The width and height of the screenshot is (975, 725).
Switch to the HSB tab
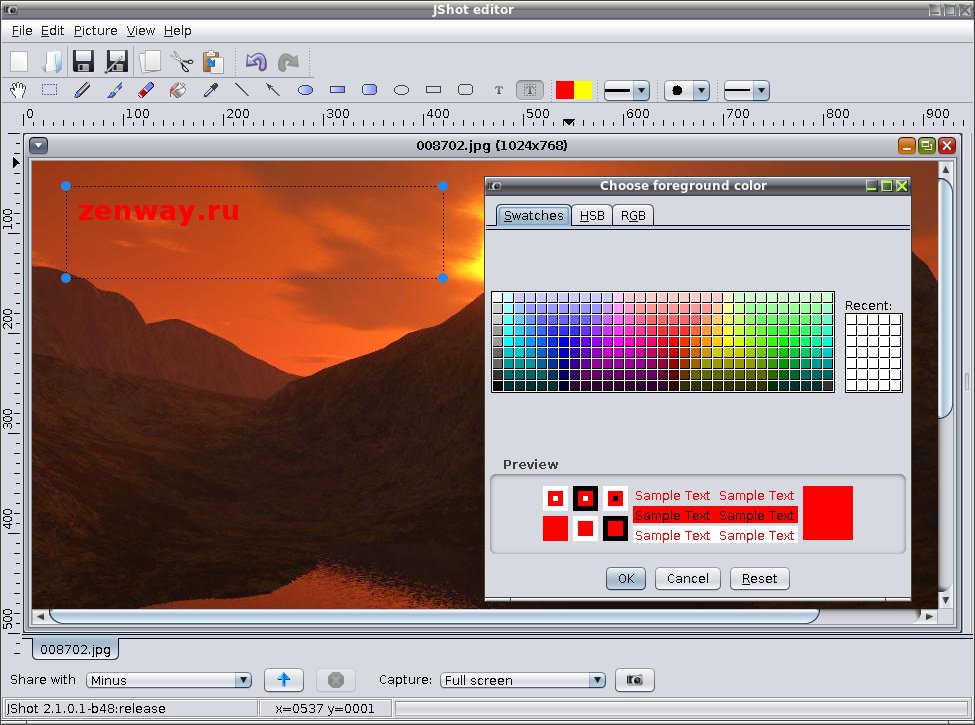pyautogui.click(x=592, y=216)
